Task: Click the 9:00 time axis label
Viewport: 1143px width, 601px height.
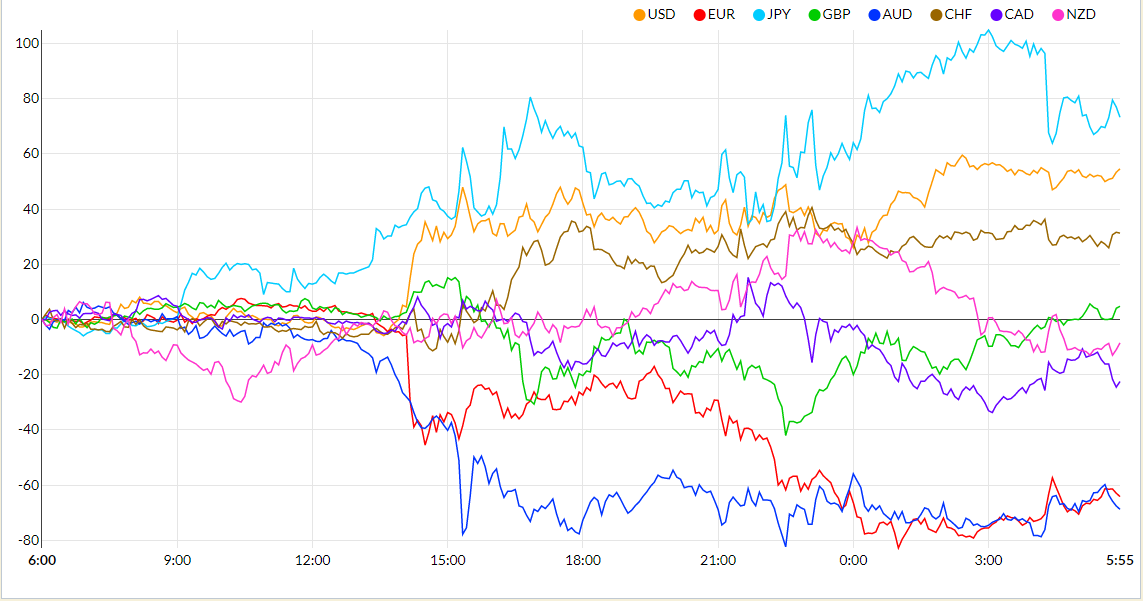Action: [x=177, y=561]
